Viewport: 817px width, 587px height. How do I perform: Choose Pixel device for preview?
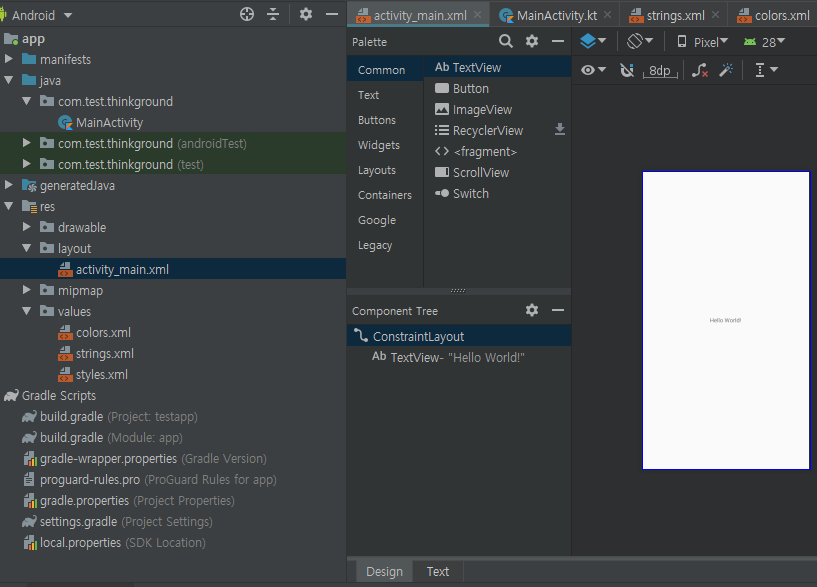pos(702,42)
